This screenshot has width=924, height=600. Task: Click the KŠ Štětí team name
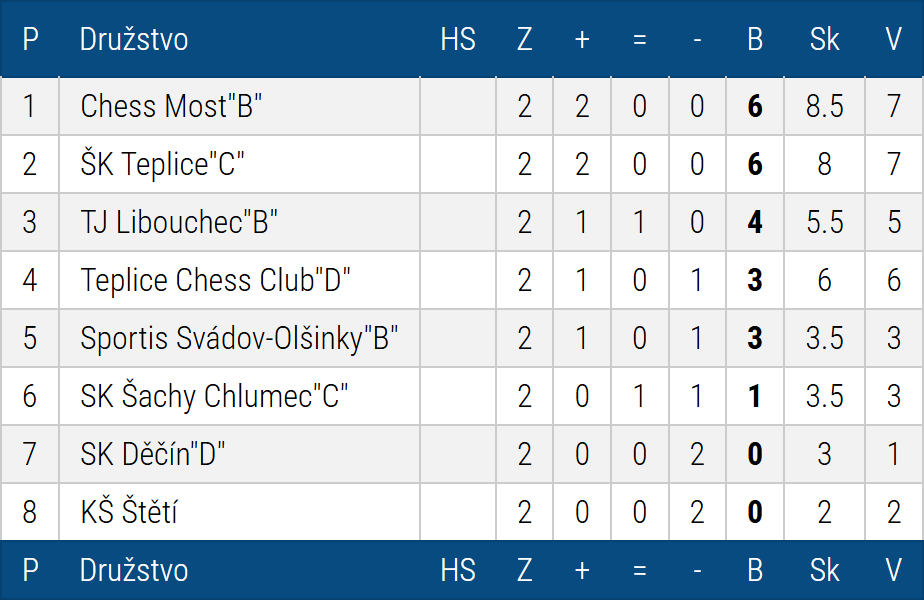(129, 512)
